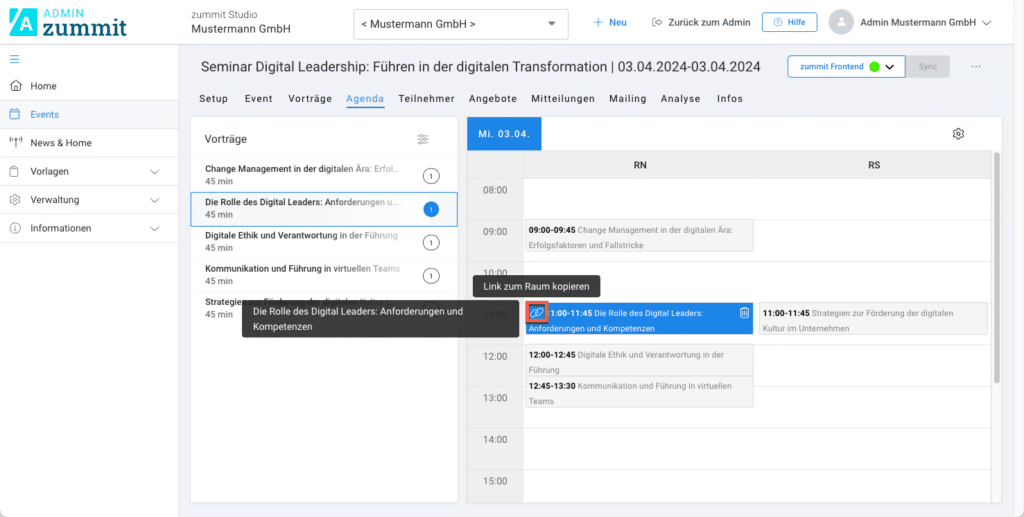1024x517 pixels.
Task: Open agenda settings gear icon
Action: point(958,134)
